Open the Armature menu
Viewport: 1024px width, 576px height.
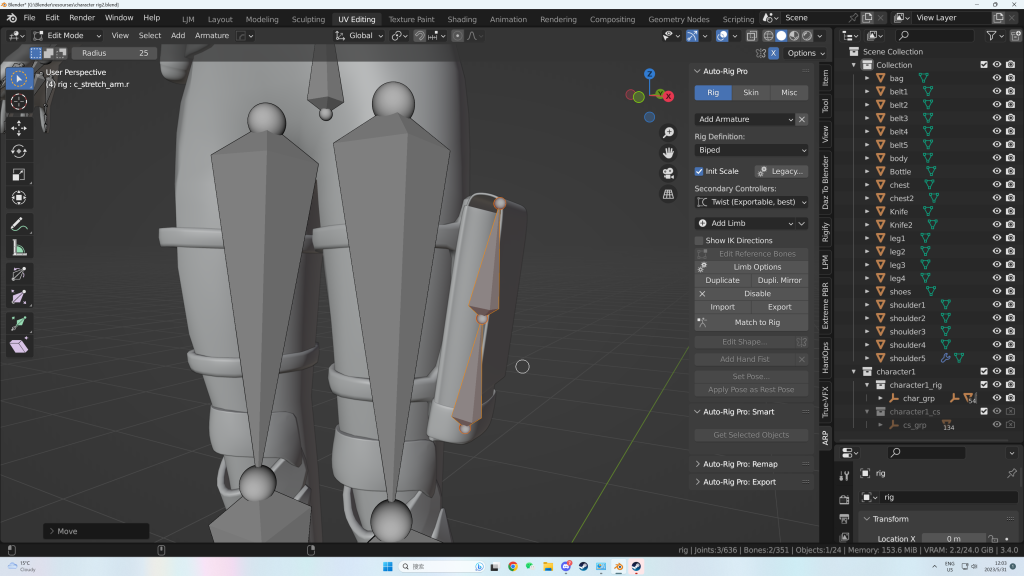click(212, 36)
